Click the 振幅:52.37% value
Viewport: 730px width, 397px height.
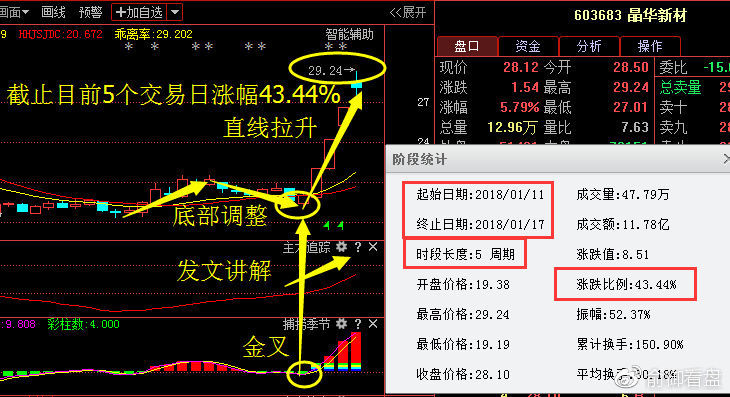pyautogui.click(x=613, y=314)
